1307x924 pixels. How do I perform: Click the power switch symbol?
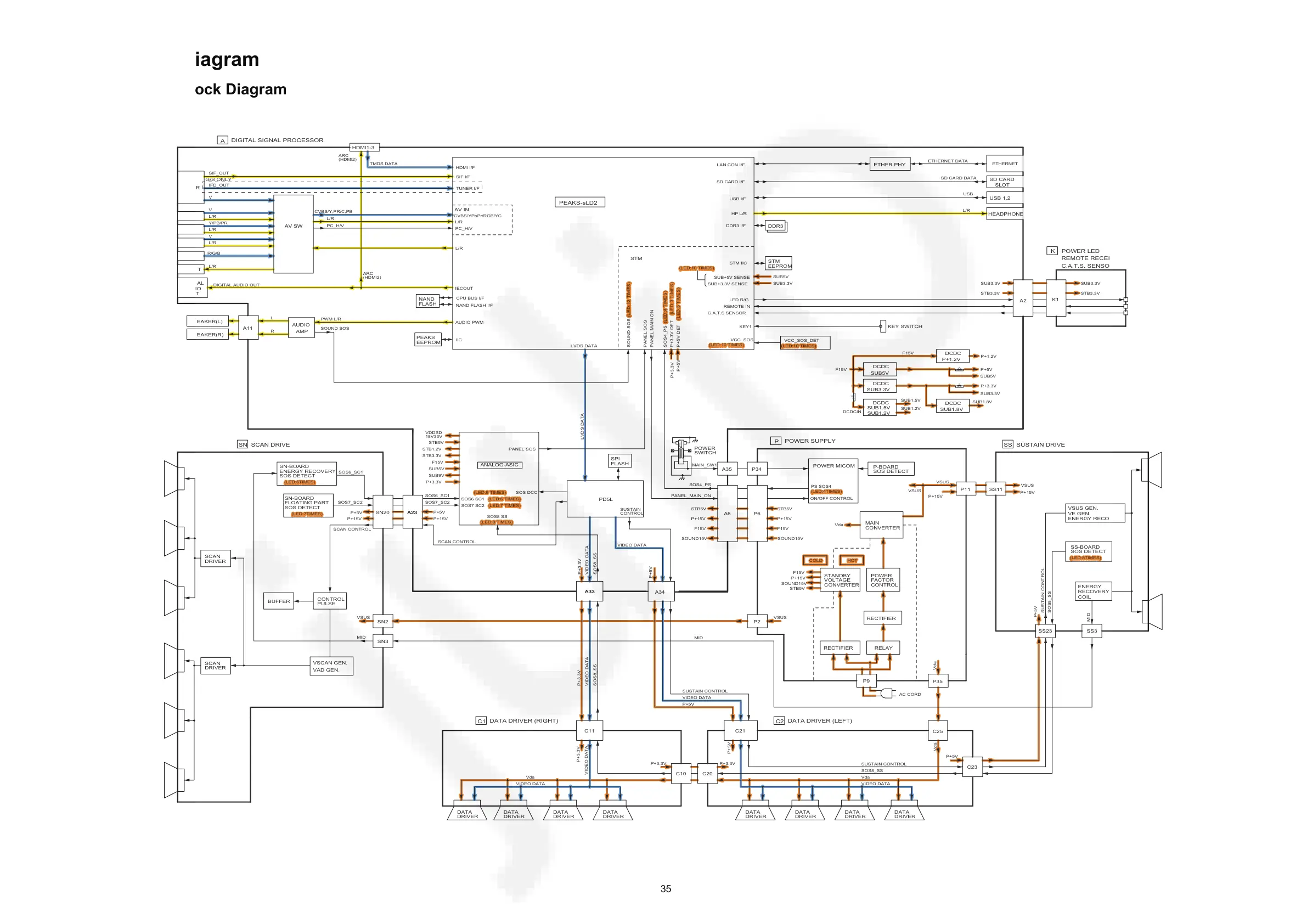click(681, 454)
